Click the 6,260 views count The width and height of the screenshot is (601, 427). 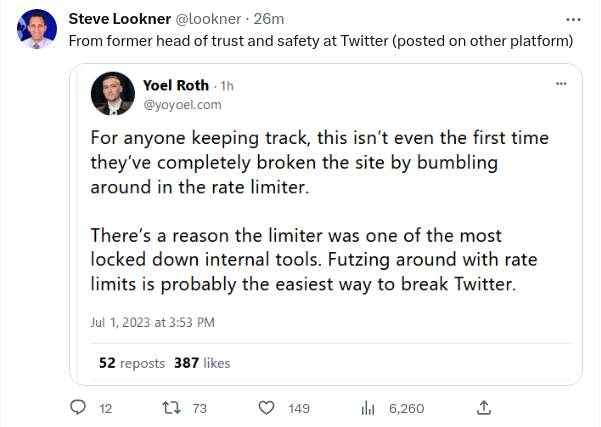[x=406, y=408]
